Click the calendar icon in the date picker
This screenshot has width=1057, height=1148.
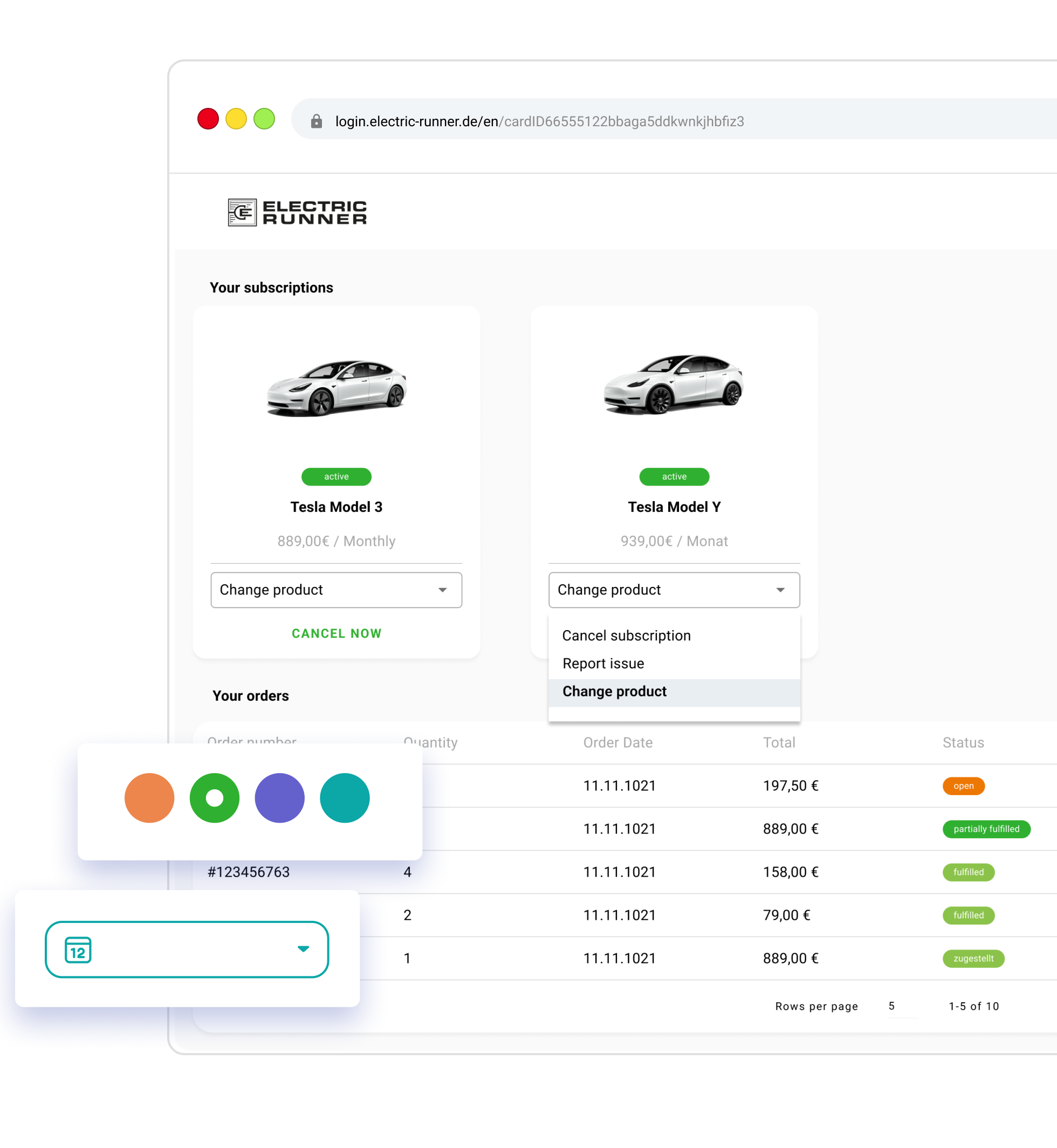tap(78, 950)
